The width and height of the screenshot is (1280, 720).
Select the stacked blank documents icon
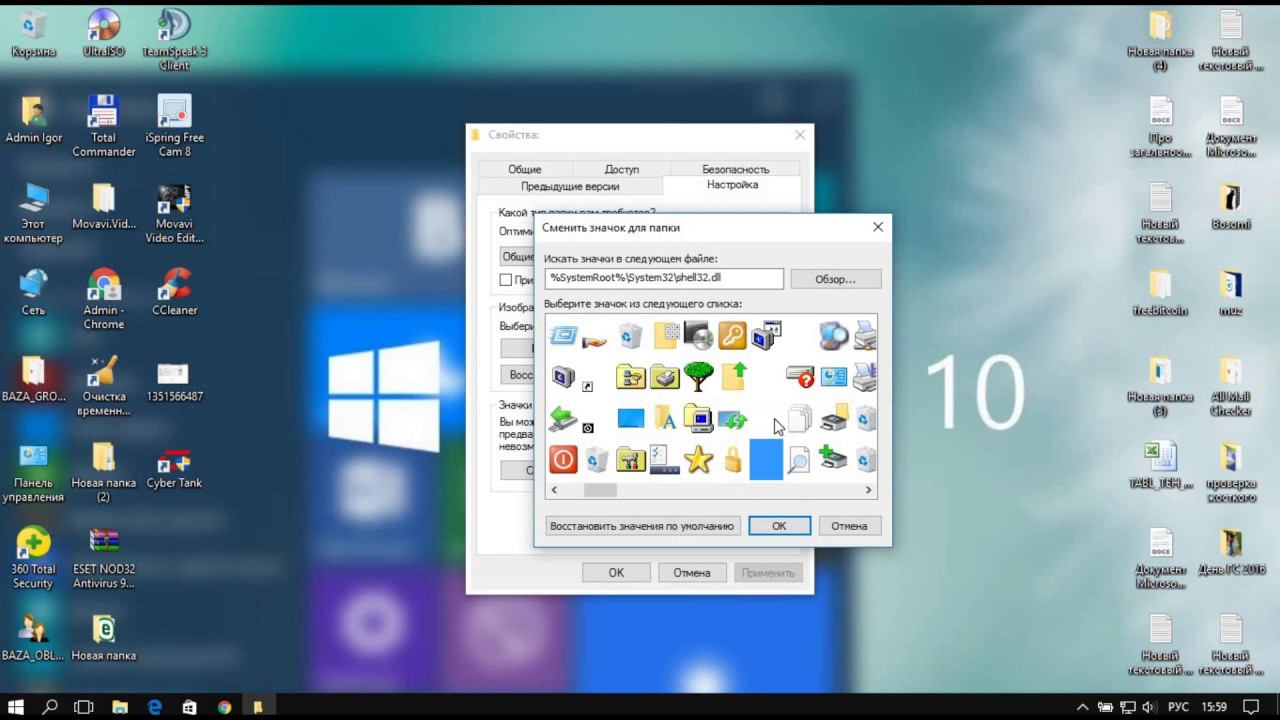[x=798, y=418]
